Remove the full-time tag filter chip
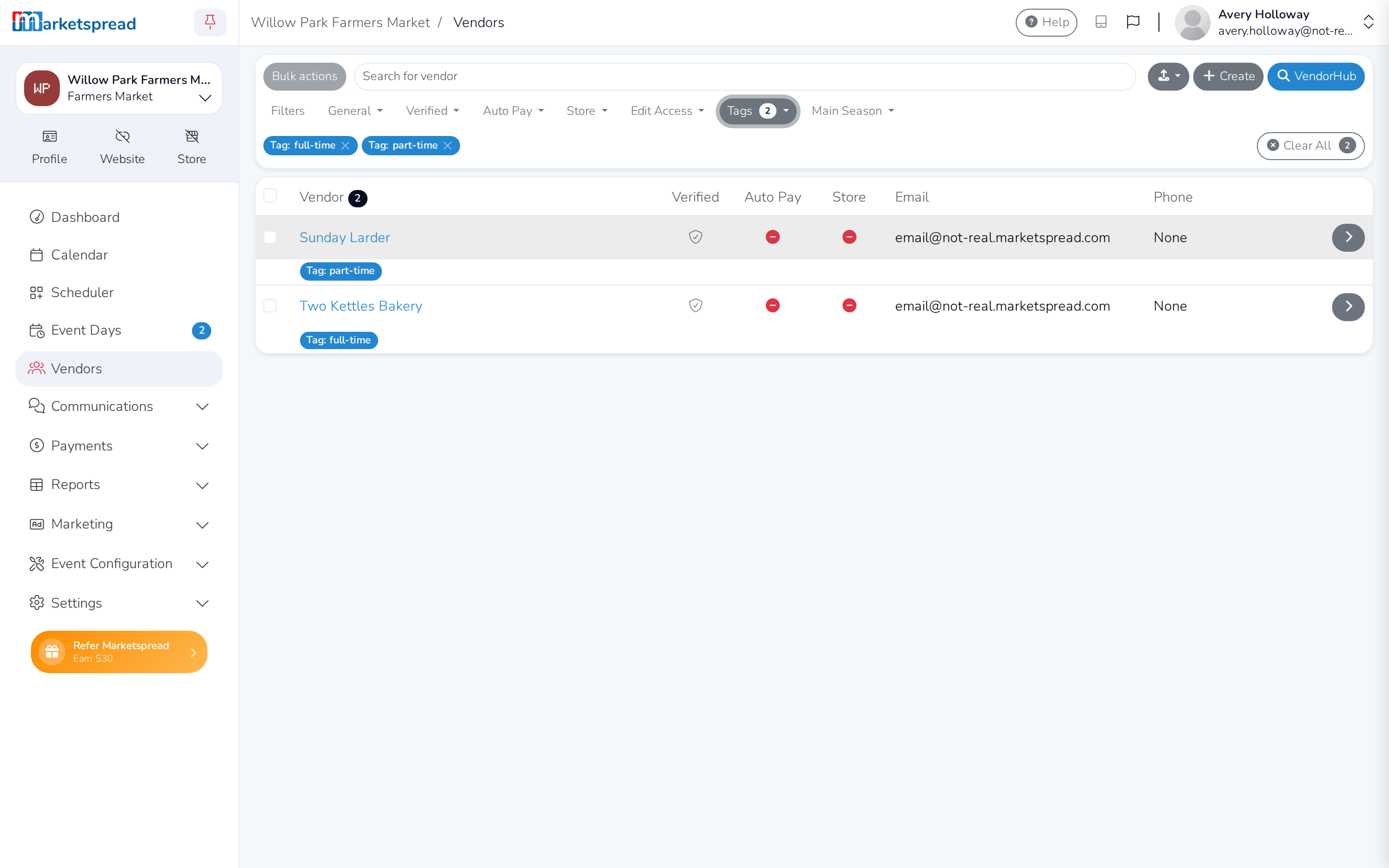 click(345, 146)
